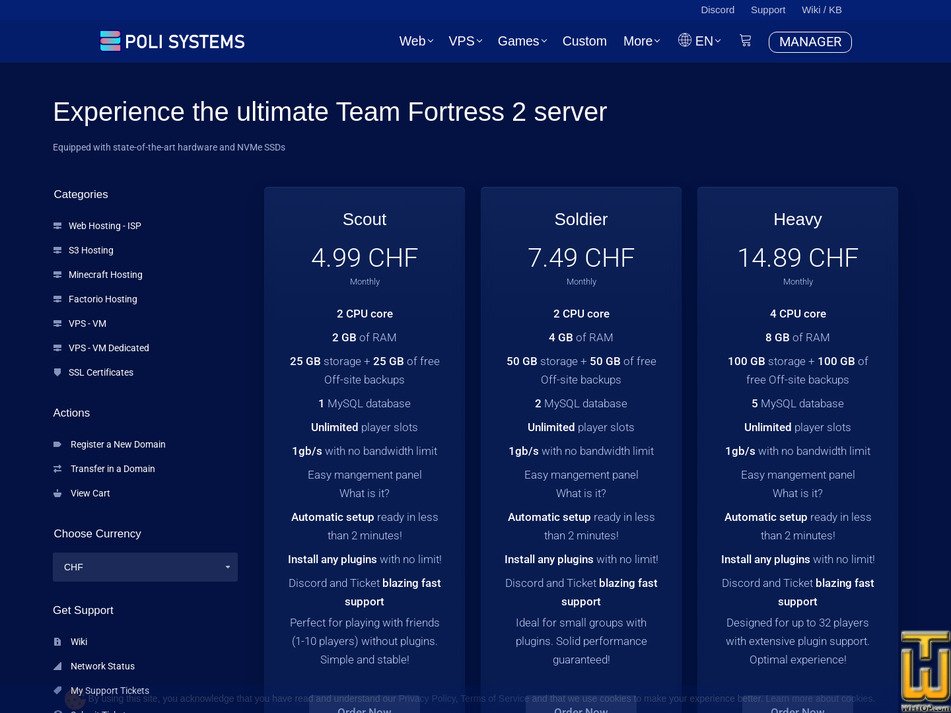Open the Custom menu item
The image size is (951, 713).
(x=584, y=41)
